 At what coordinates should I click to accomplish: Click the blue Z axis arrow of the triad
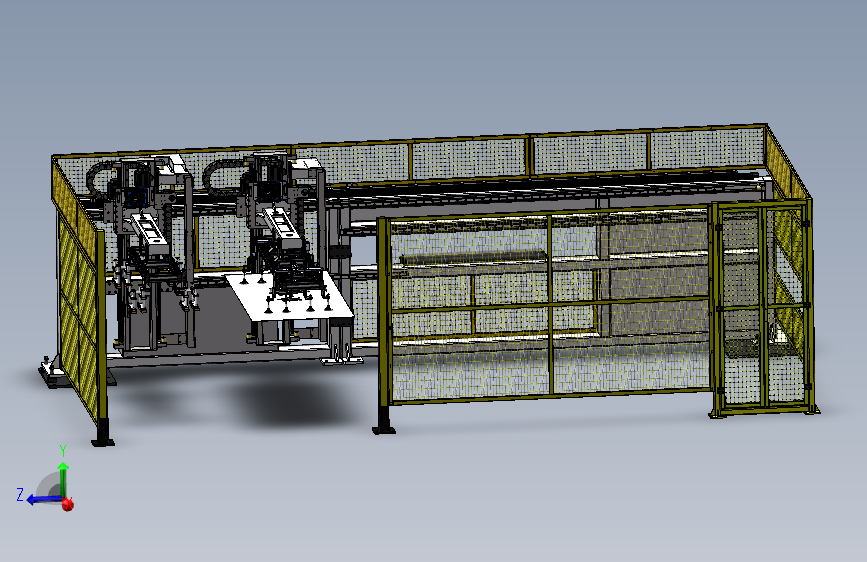click(x=44, y=499)
